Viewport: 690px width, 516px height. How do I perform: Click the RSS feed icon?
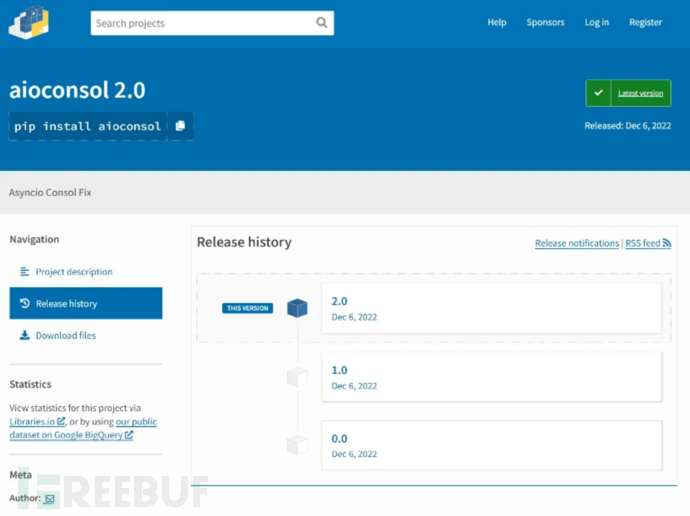[x=667, y=243]
